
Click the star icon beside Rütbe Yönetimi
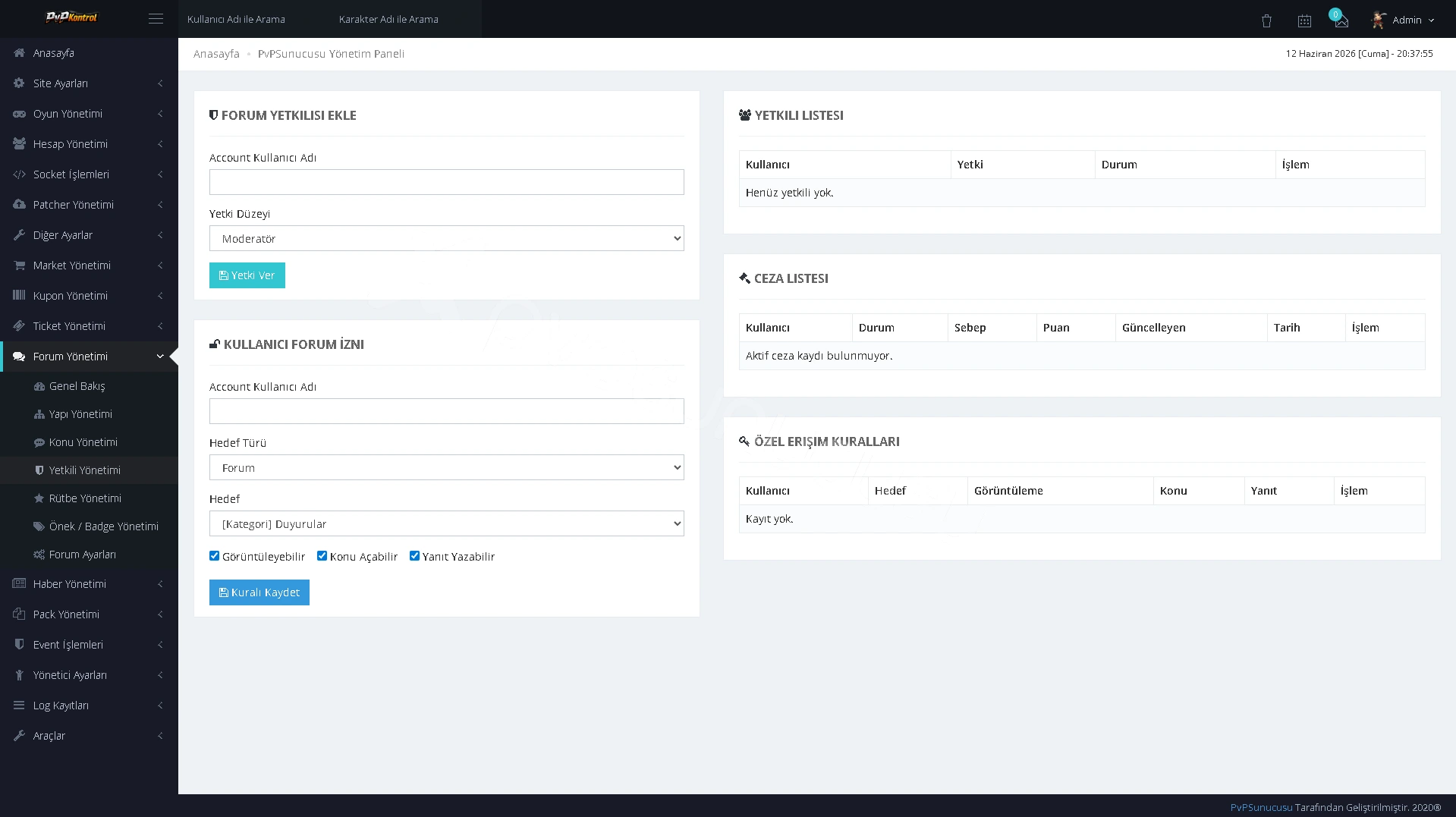[x=39, y=498]
